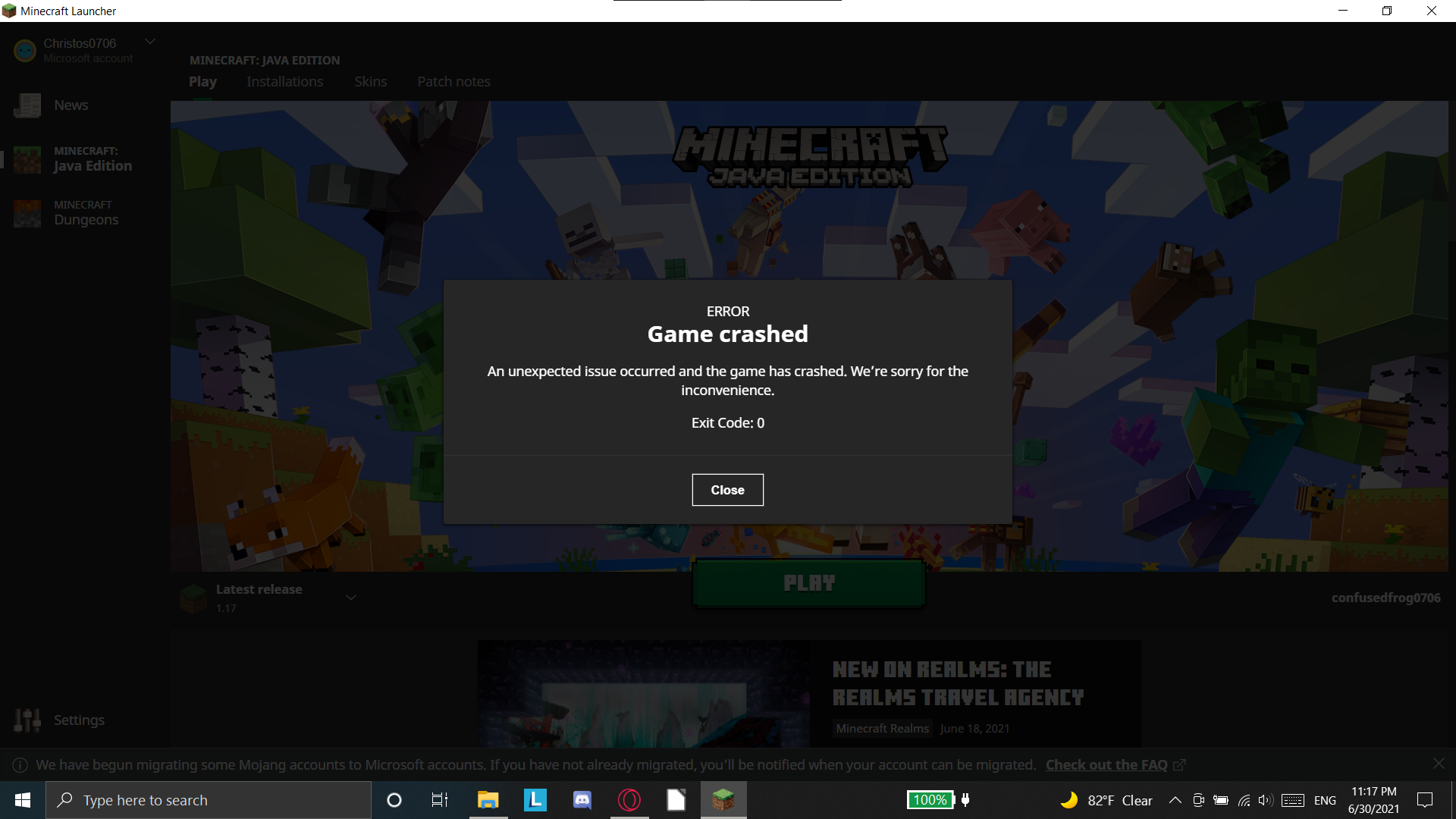Open Discord from the taskbar

(x=582, y=800)
